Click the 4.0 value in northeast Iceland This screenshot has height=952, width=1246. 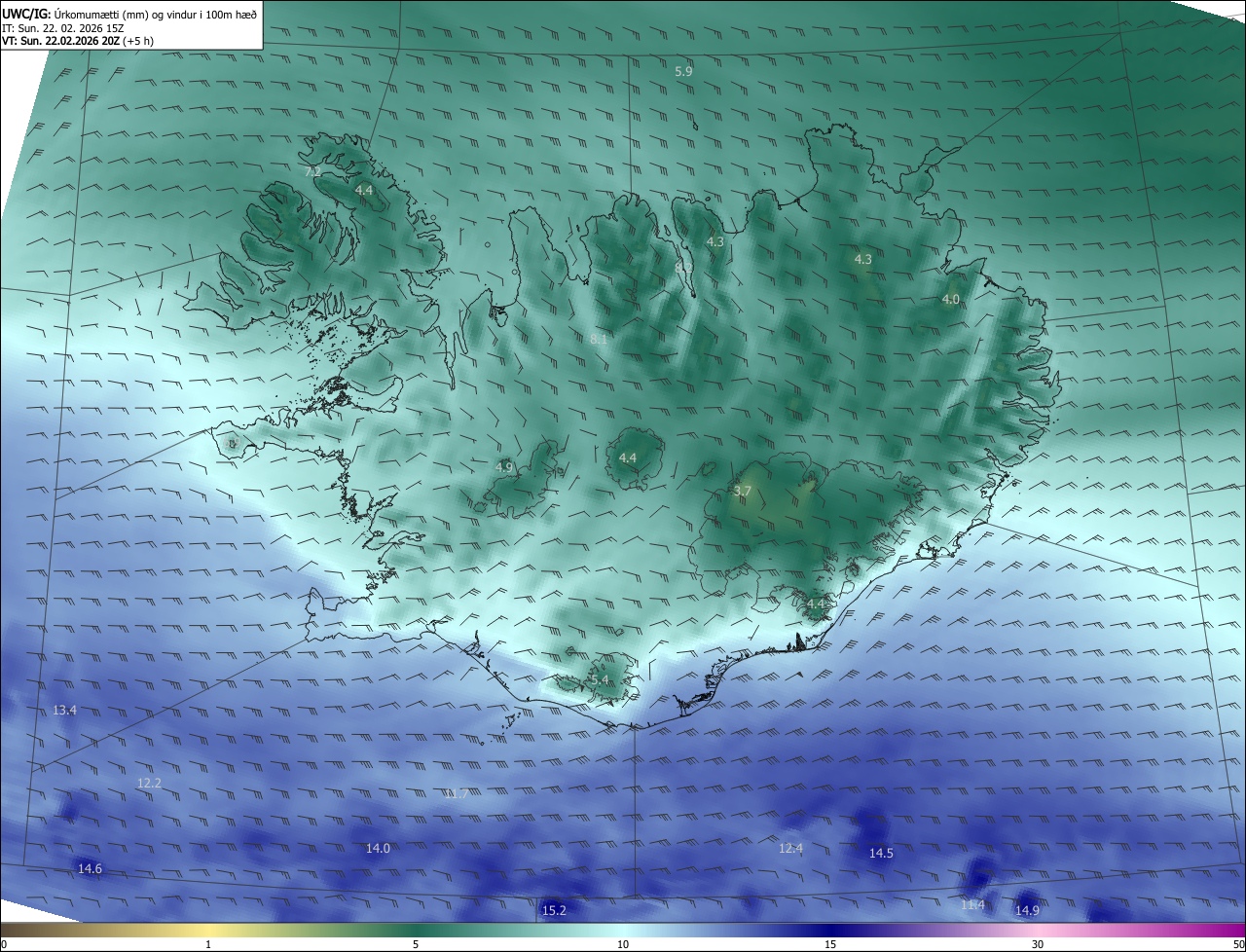tap(951, 299)
